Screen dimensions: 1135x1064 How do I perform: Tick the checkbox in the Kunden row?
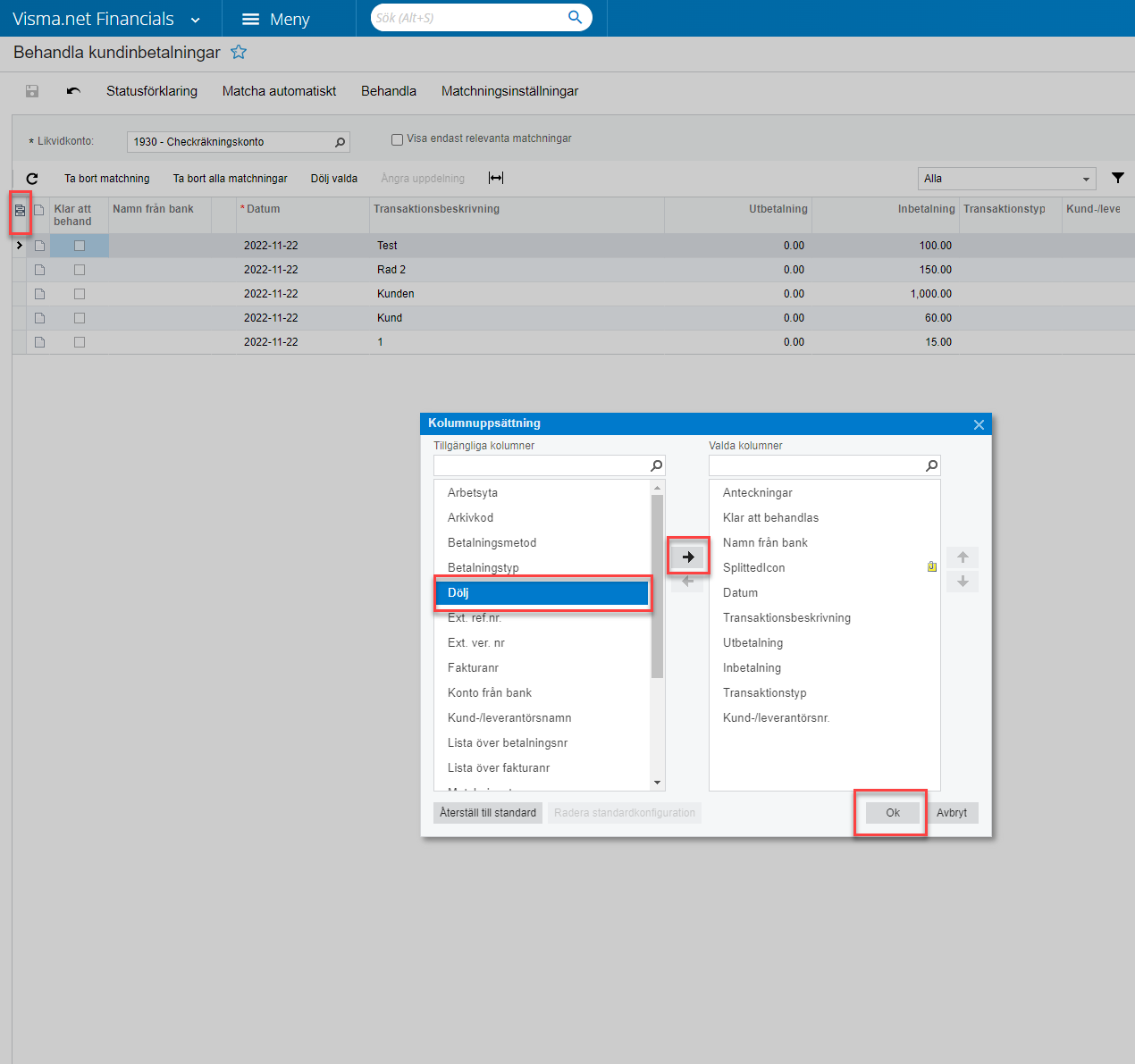pyautogui.click(x=80, y=294)
